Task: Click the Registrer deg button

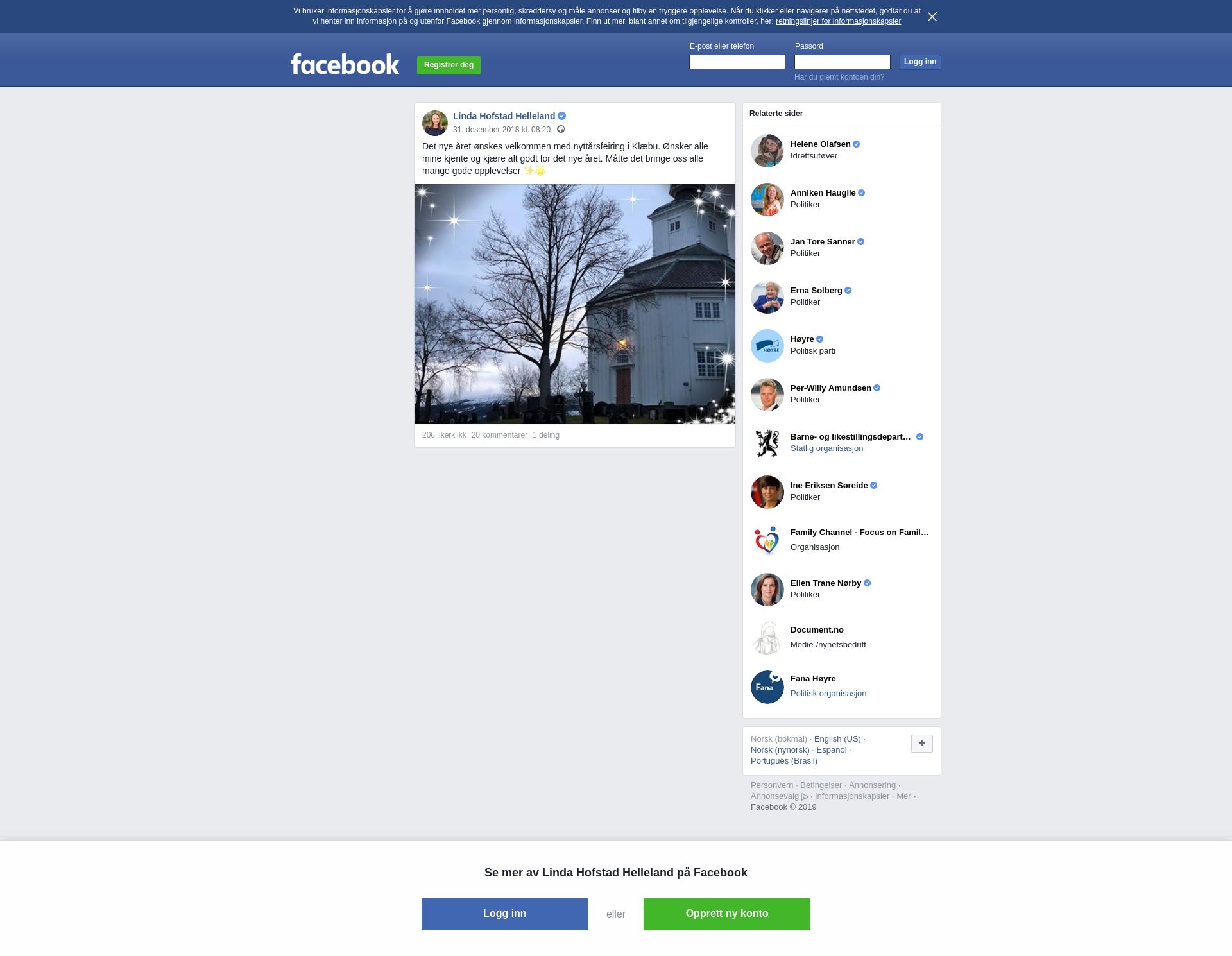Action: 449,65
